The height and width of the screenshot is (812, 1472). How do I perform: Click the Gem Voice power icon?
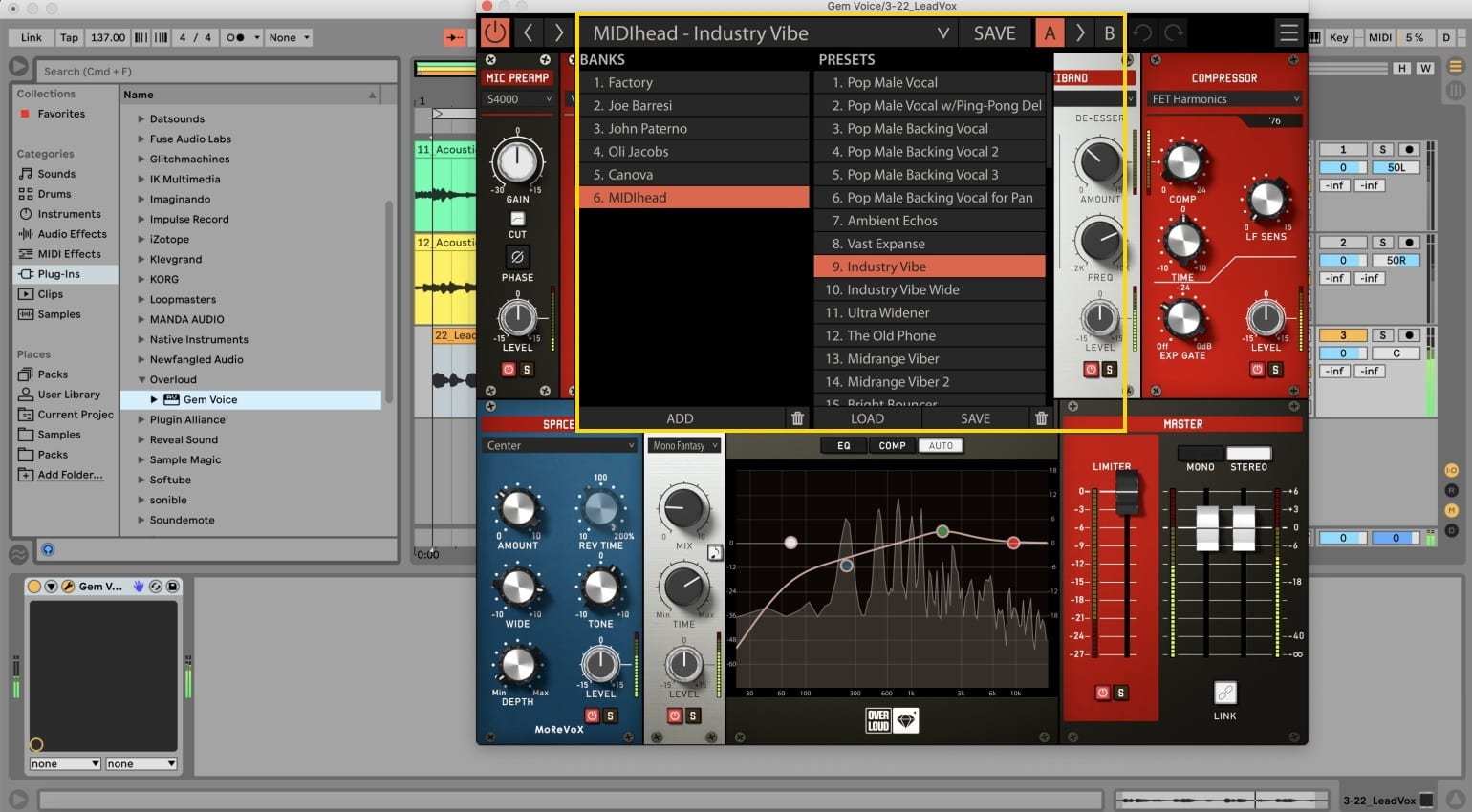tap(495, 32)
